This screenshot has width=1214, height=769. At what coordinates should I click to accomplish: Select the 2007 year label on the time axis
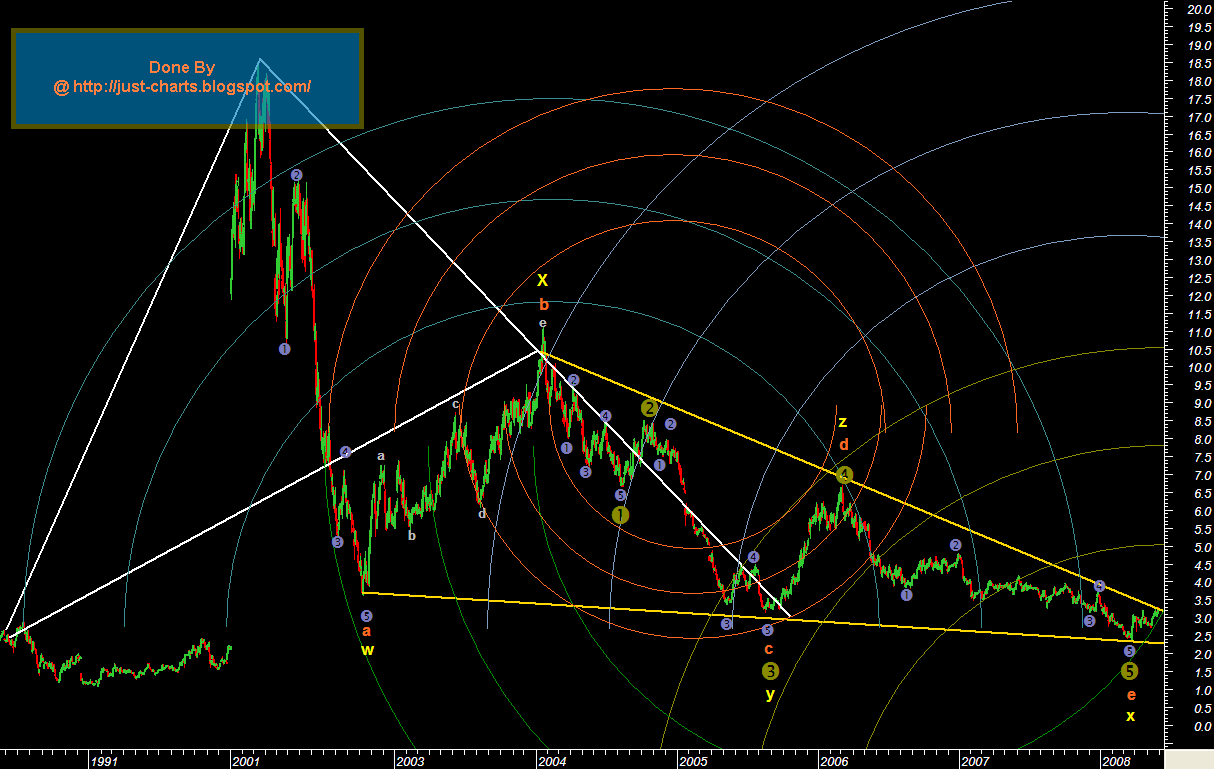point(976,762)
